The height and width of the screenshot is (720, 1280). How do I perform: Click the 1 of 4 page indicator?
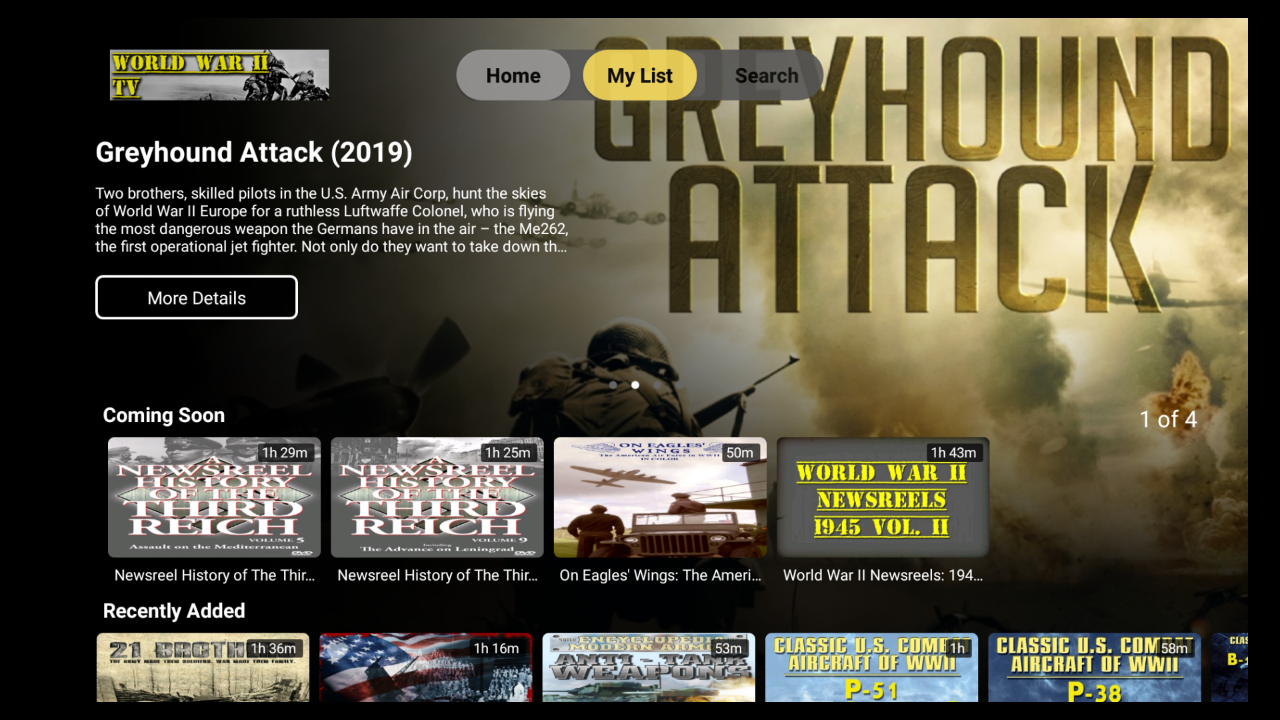1168,420
